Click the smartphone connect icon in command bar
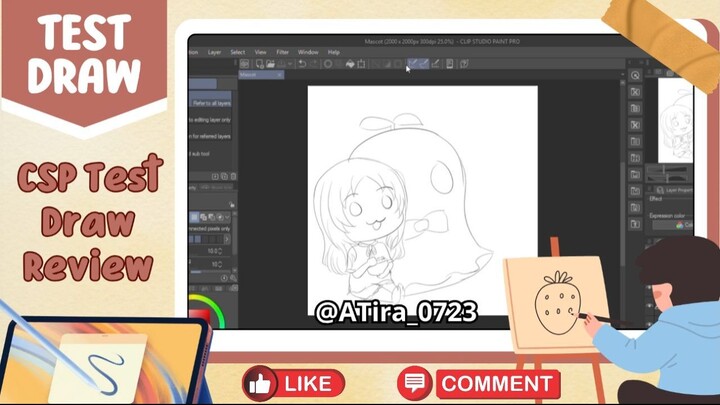This screenshot has width=720, height=405. click(449, 64)
